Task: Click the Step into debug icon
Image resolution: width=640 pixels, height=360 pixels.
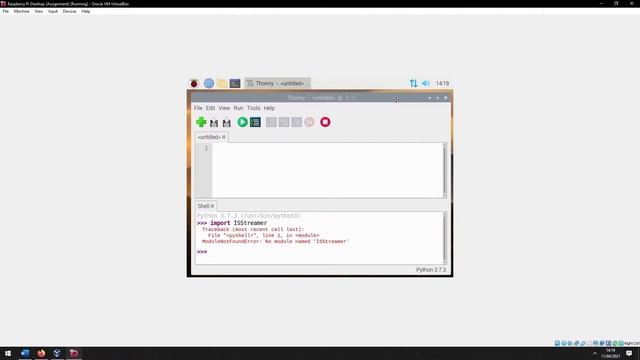Action: (284, 122)
